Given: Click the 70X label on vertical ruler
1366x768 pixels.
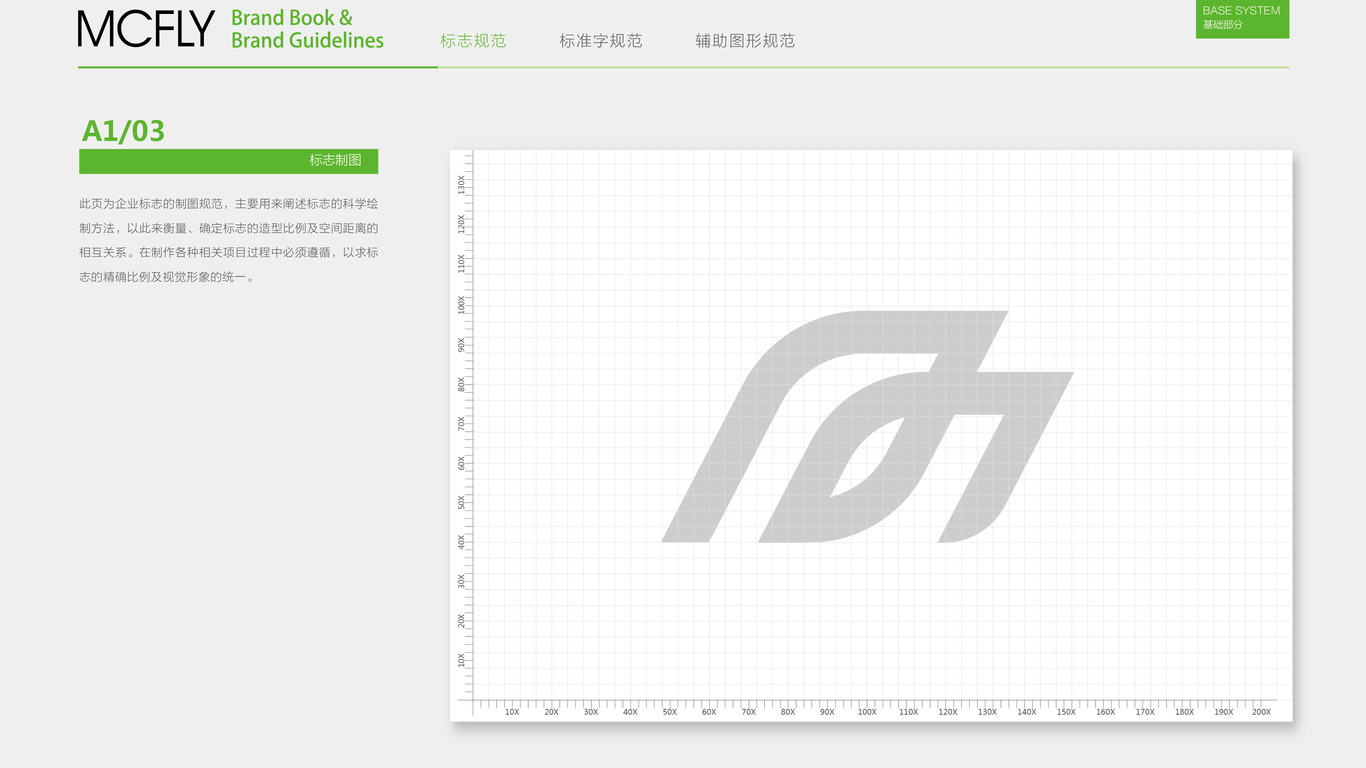Looking at the screenshot, I should (x=461, y=423).
